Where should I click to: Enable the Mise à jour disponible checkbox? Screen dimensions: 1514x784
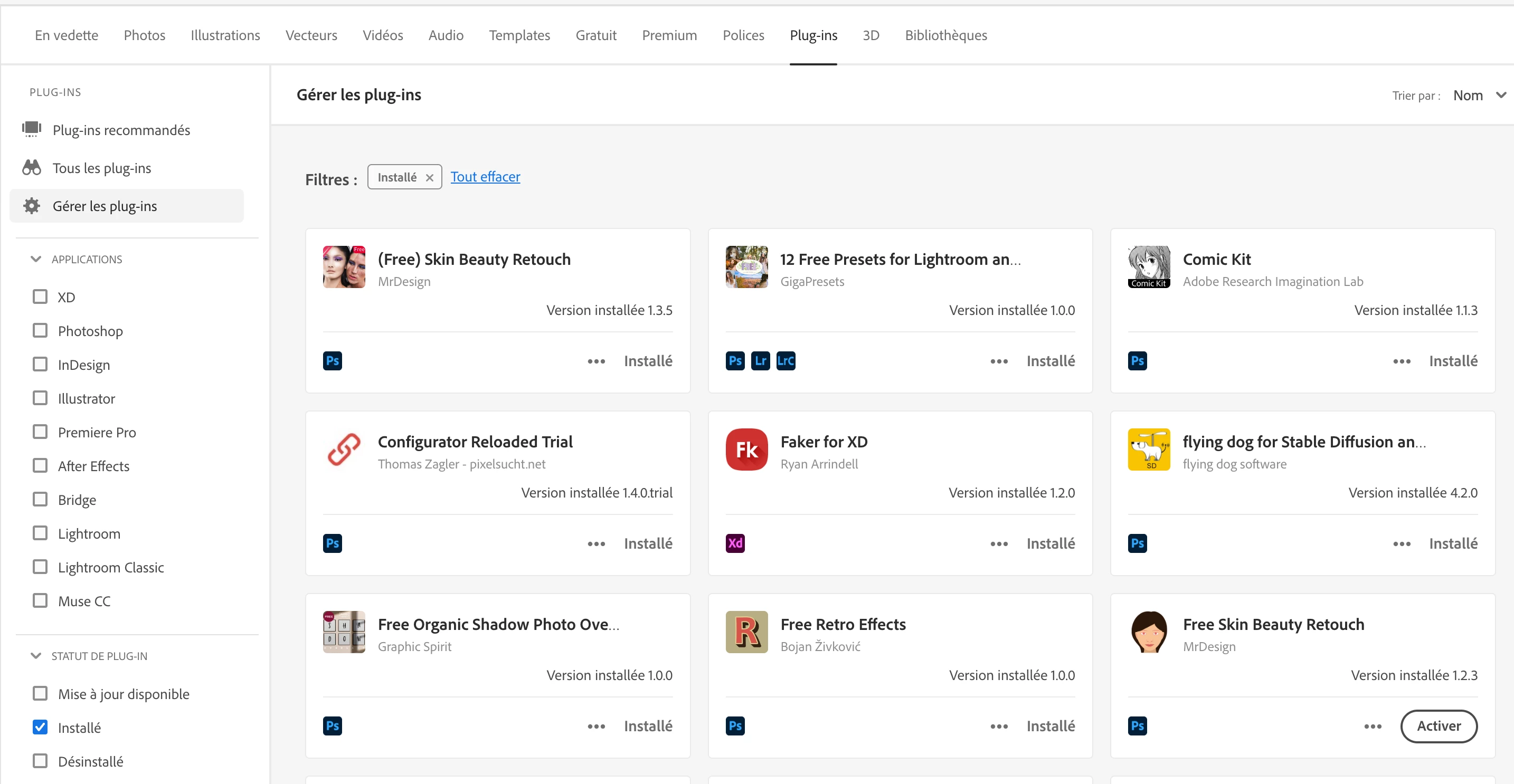click(x=40, y=694)
